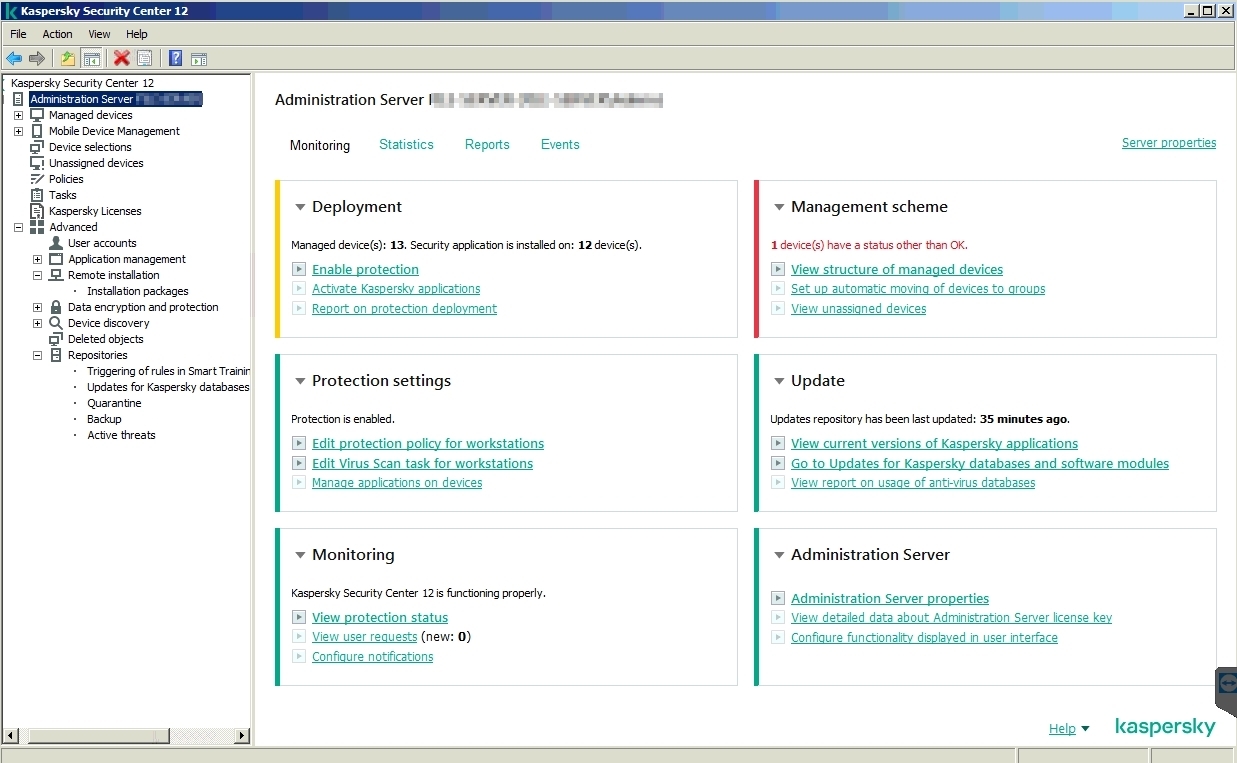The image size is (1237, 763).
Task: Click the Tasks clipboard icon
Action: [37, 195]
